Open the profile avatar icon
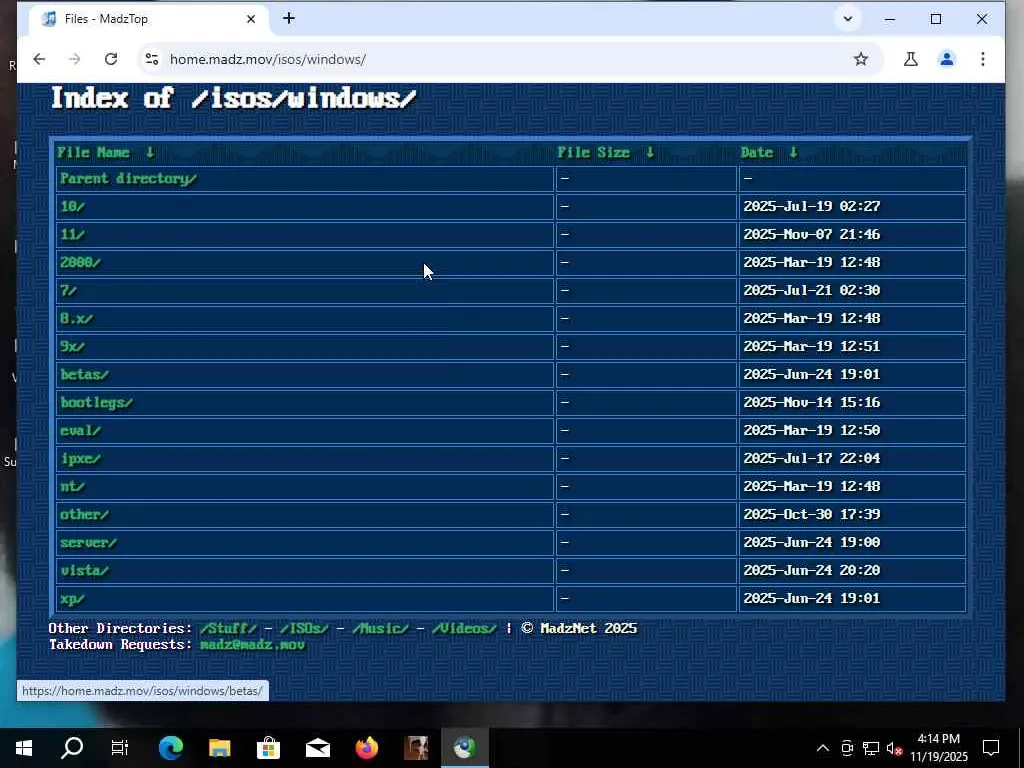The width and height of the screenshot is (1024, 768). tap(946, 59)
